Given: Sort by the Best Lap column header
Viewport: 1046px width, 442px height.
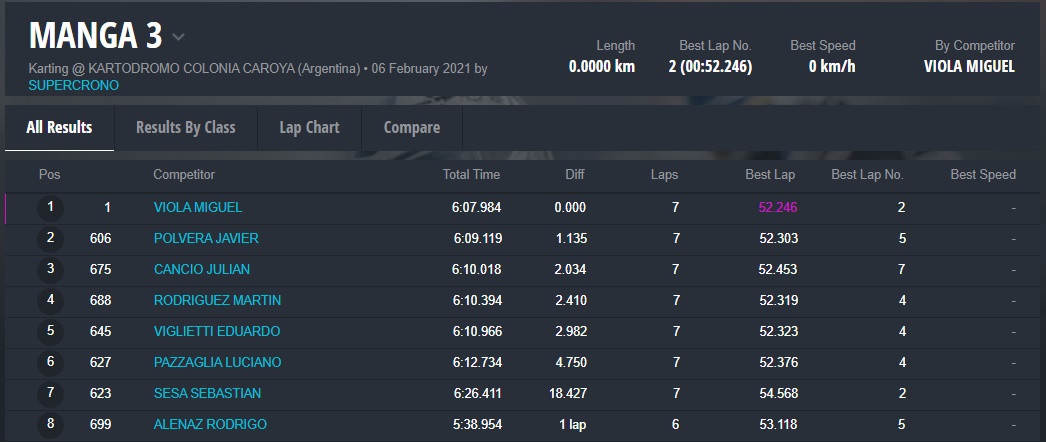Looking at the screenshot, I should [770, 175].
